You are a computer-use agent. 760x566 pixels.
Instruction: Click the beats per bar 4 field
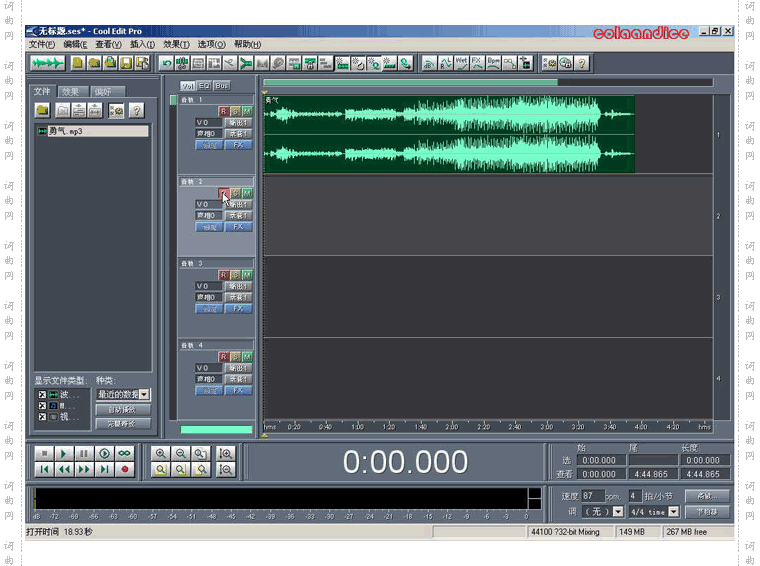click(x=634, y=496)
